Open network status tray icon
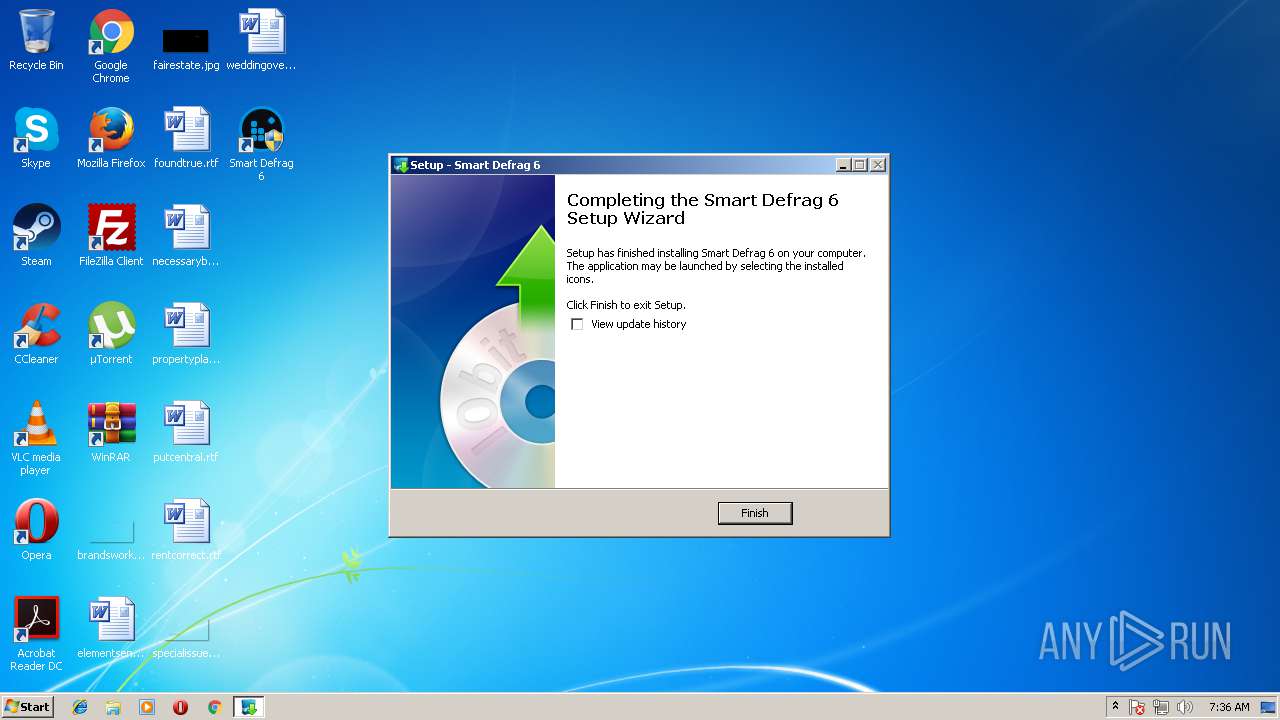The width and height of the screenshot is (1280, 720). click(x=1161, y=707)
